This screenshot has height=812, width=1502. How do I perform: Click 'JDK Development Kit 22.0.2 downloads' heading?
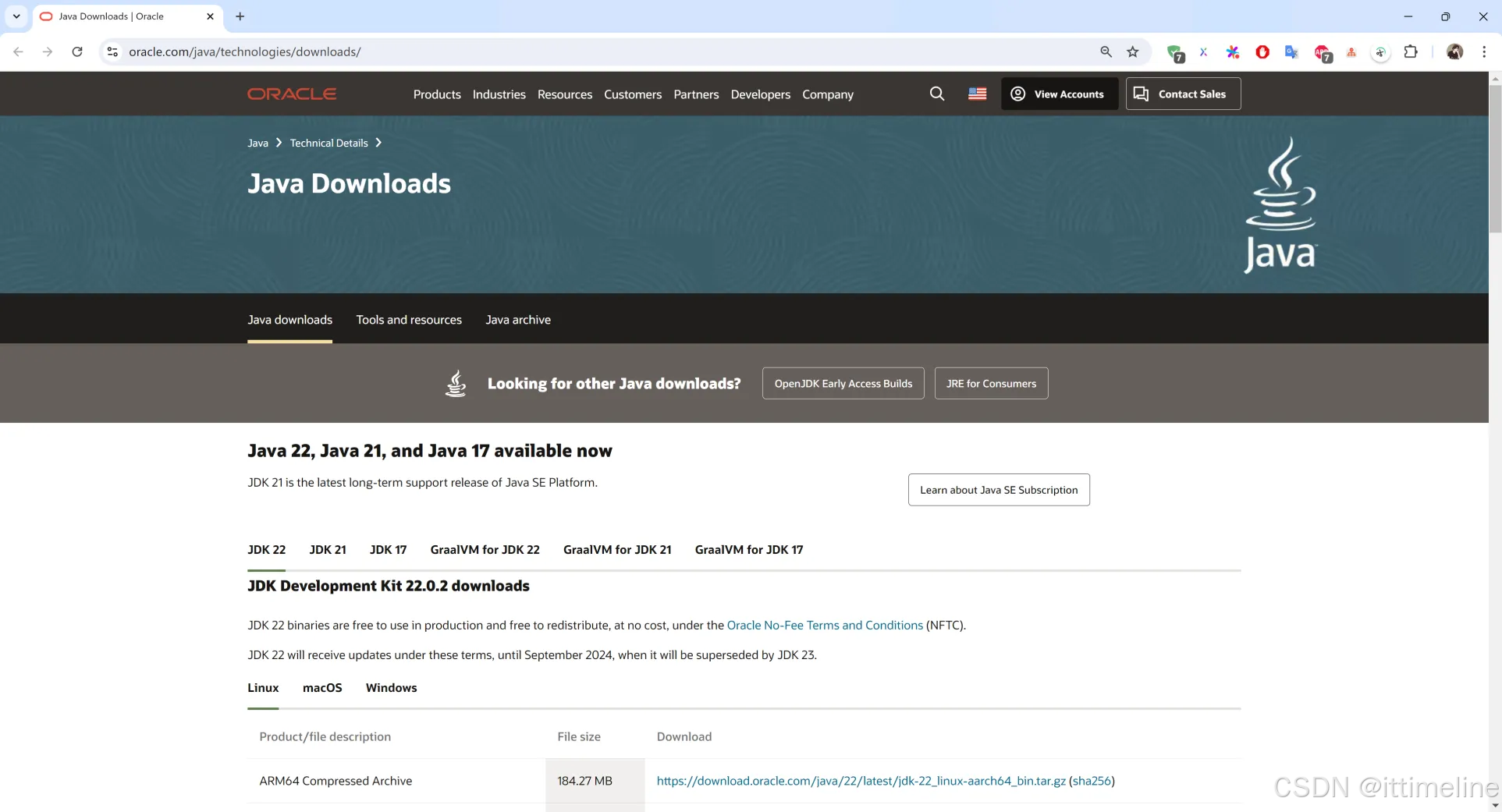pyautogui.click(x=389, y=586)
